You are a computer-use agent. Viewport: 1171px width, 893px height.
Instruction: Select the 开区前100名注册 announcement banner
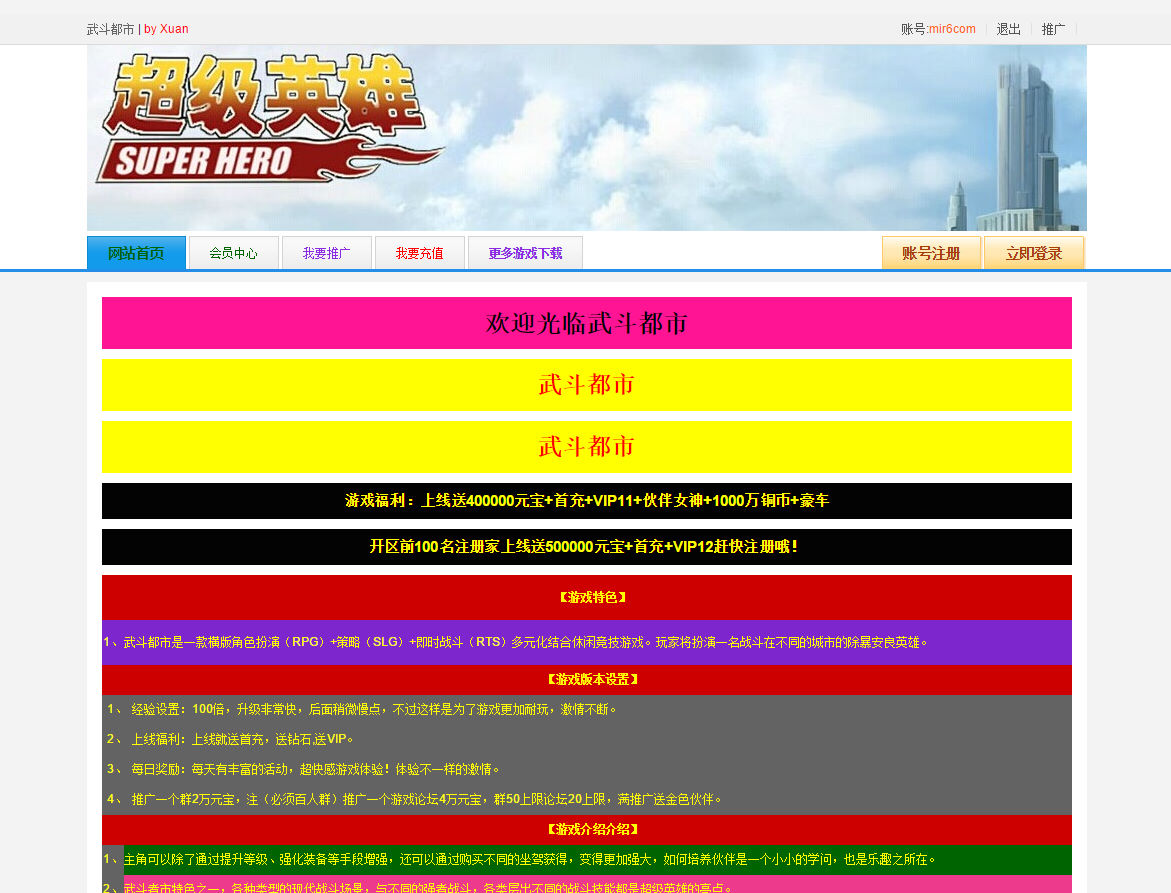[x=586, y=547]
